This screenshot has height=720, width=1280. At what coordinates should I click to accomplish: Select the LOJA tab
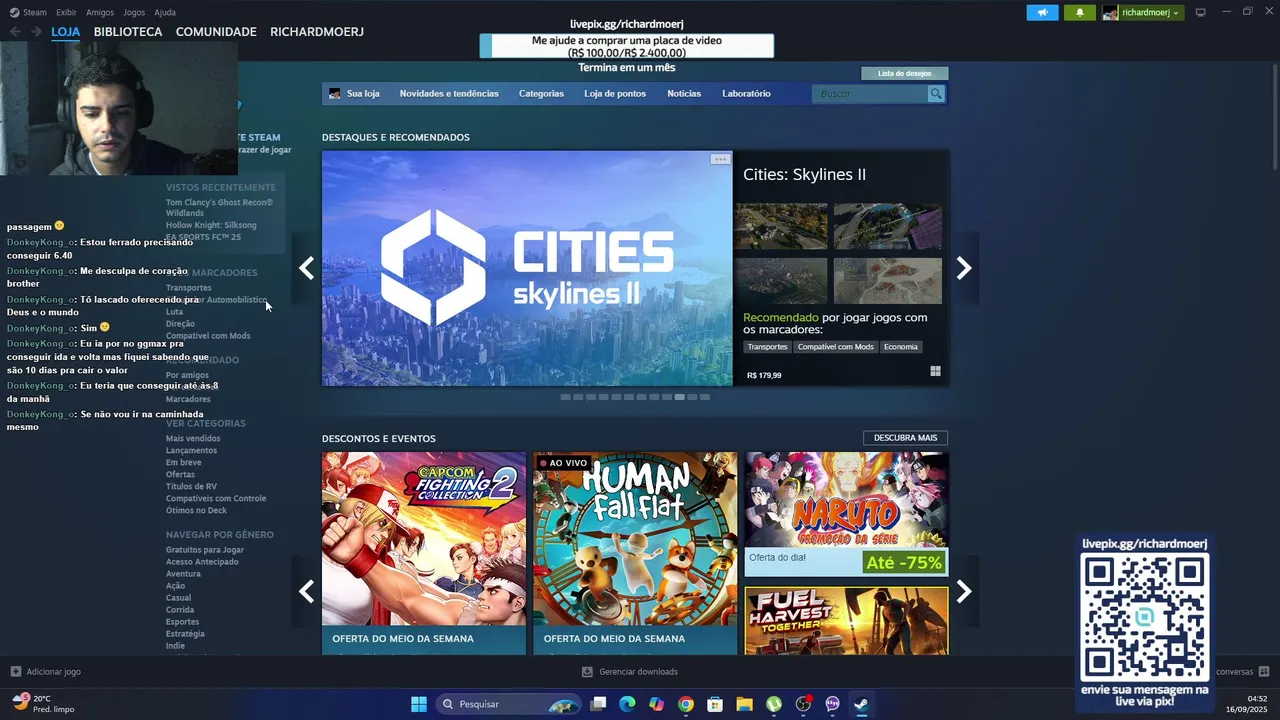(65, 32)
